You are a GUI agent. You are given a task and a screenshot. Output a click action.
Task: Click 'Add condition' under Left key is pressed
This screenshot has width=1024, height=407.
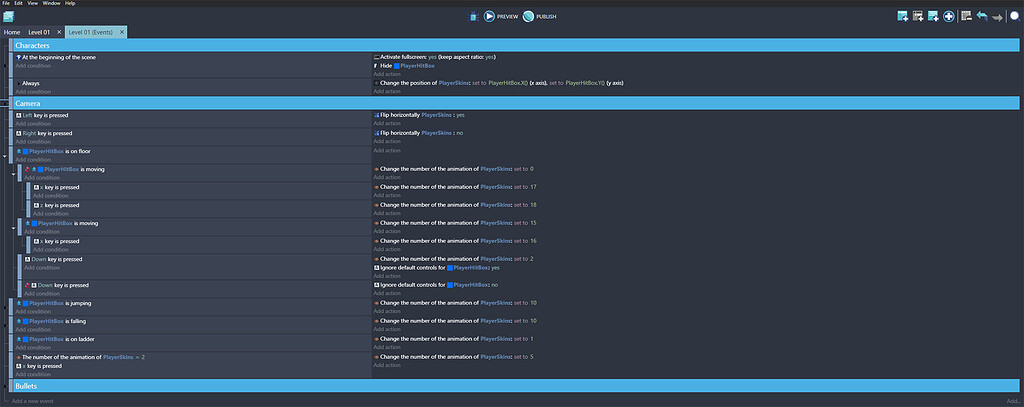(x=33, y=123)
